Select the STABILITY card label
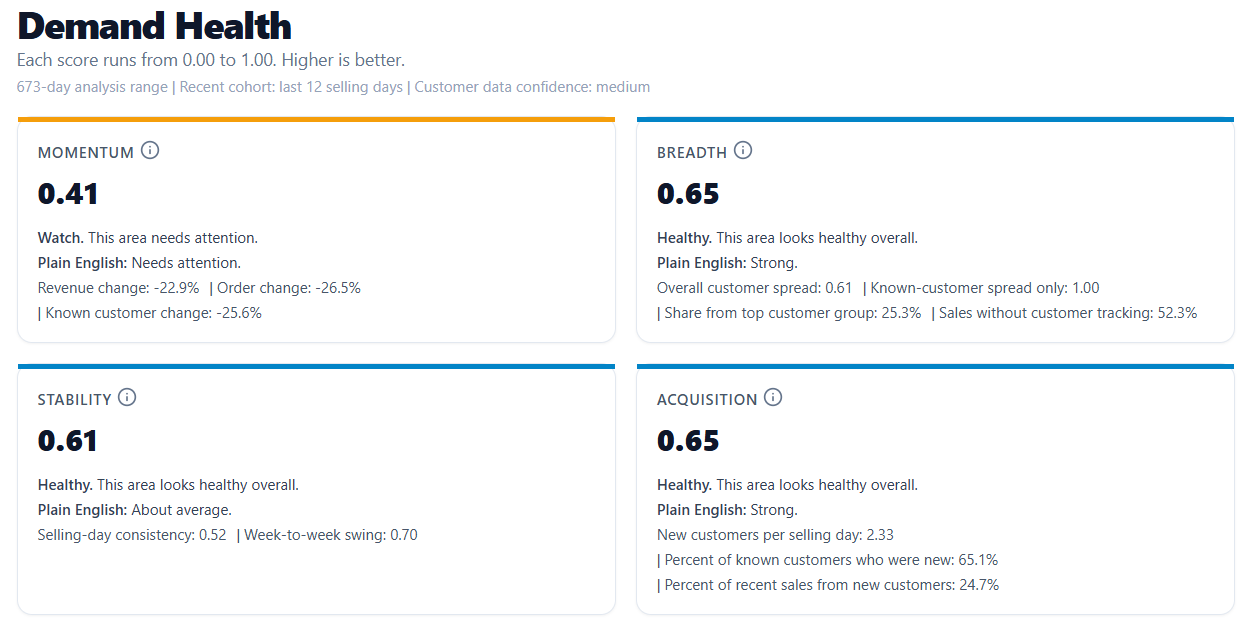 74,400
